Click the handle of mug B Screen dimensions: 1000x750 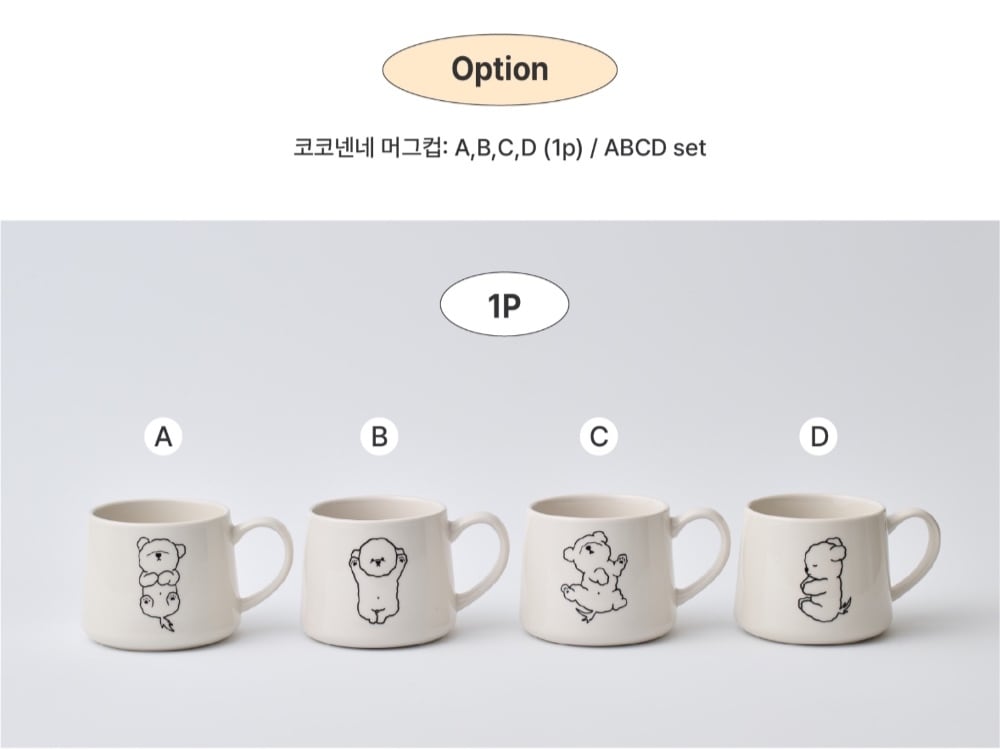(x=481, y=558)
